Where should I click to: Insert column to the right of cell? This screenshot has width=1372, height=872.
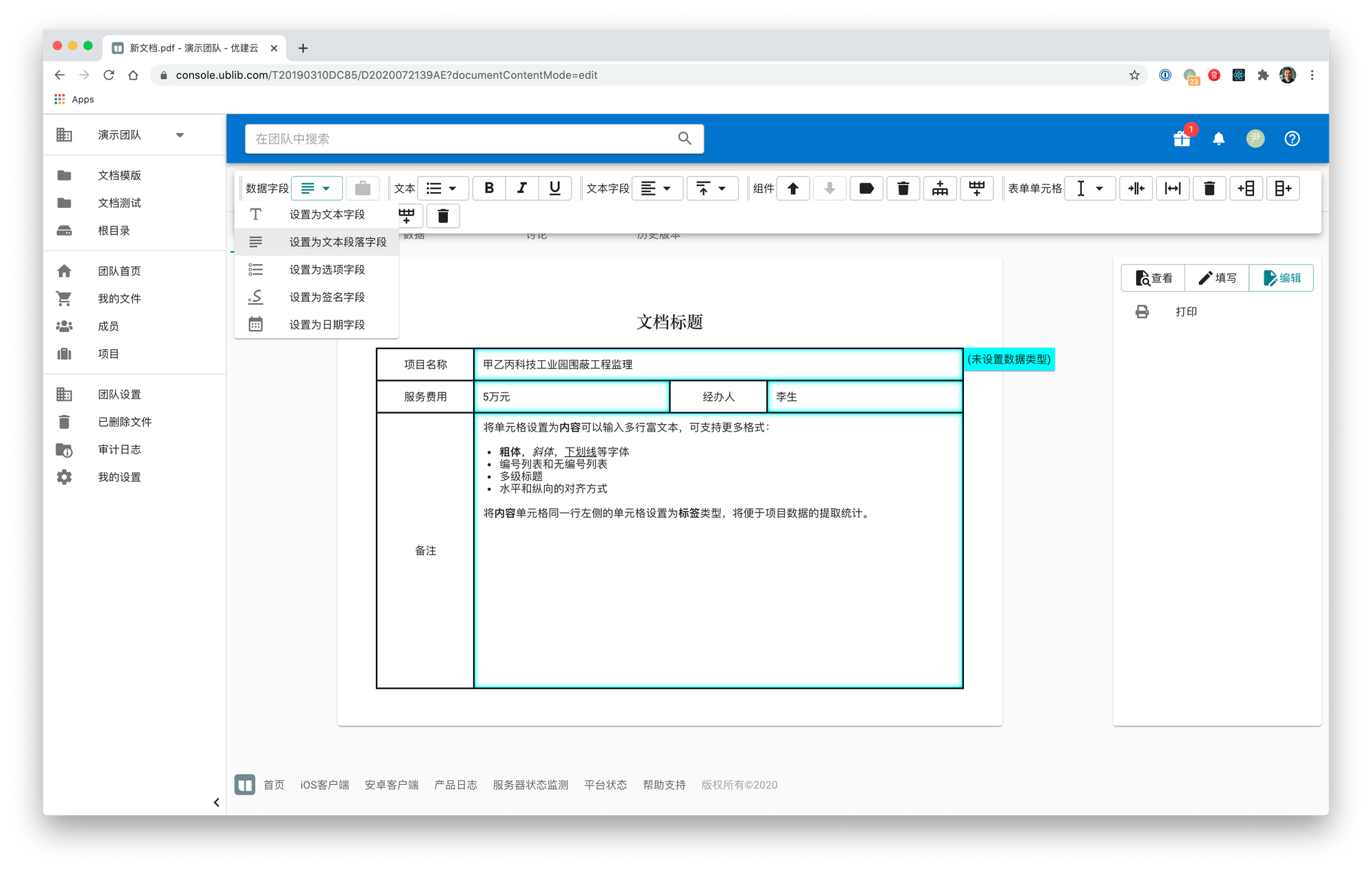(1283, 188)
